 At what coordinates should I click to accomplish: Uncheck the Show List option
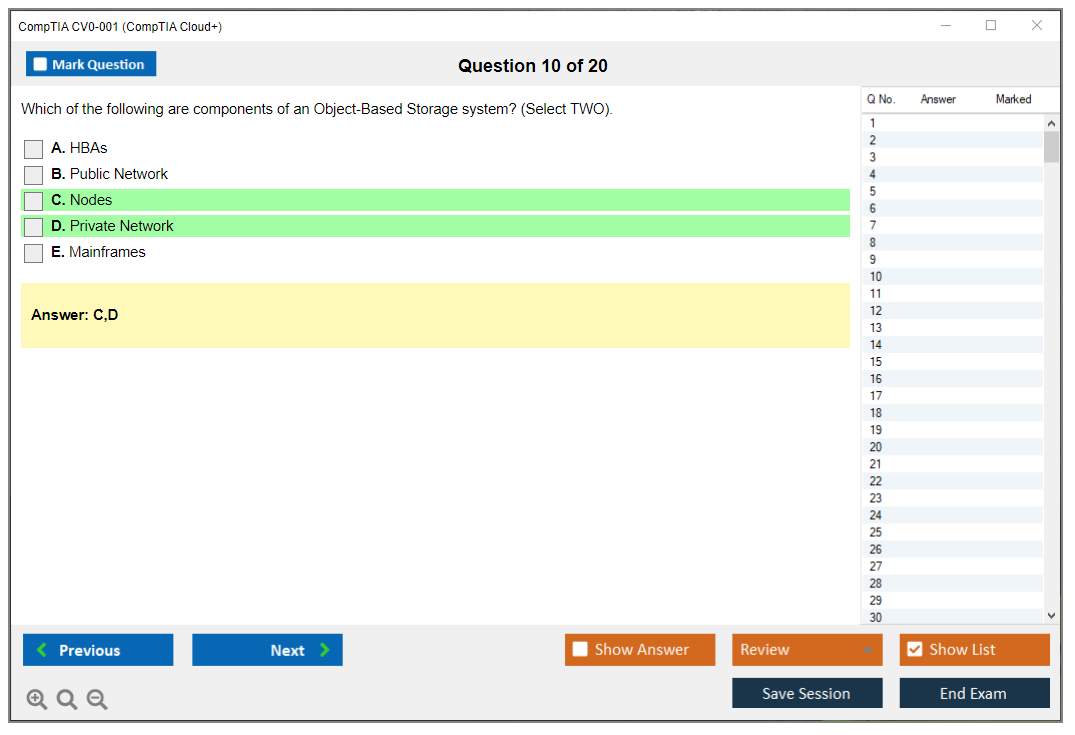point(914,650)
